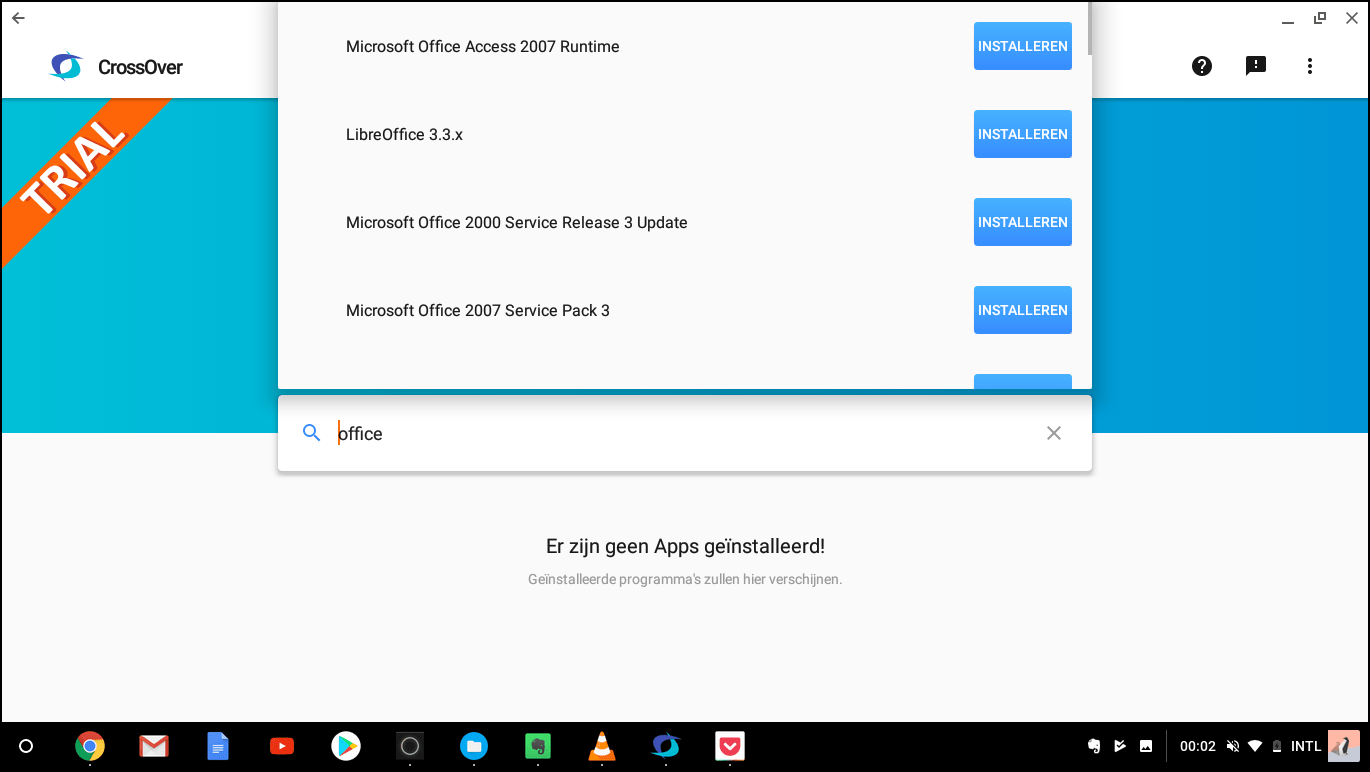Screen dimensions: 1370x772
Task: Open Play Store from the shelf
Action: point(346,746)
